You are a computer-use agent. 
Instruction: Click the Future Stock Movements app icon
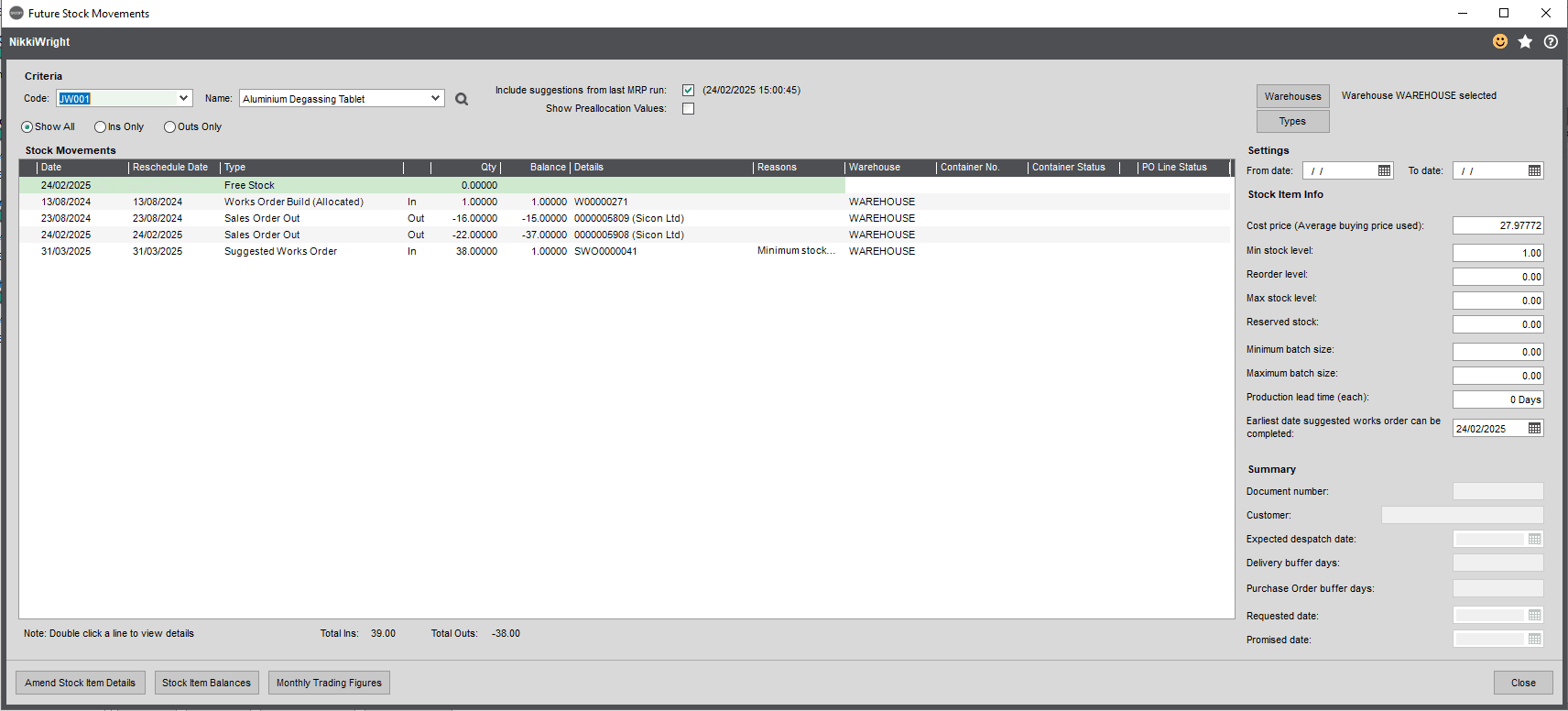[16, 13]
